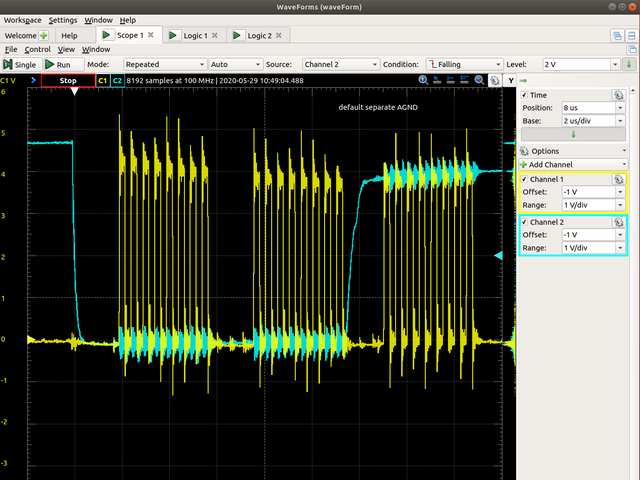The height and width of the screenshot is (480, 640).
Task: Click the Options gear icon in side panel
Action: 524,151
